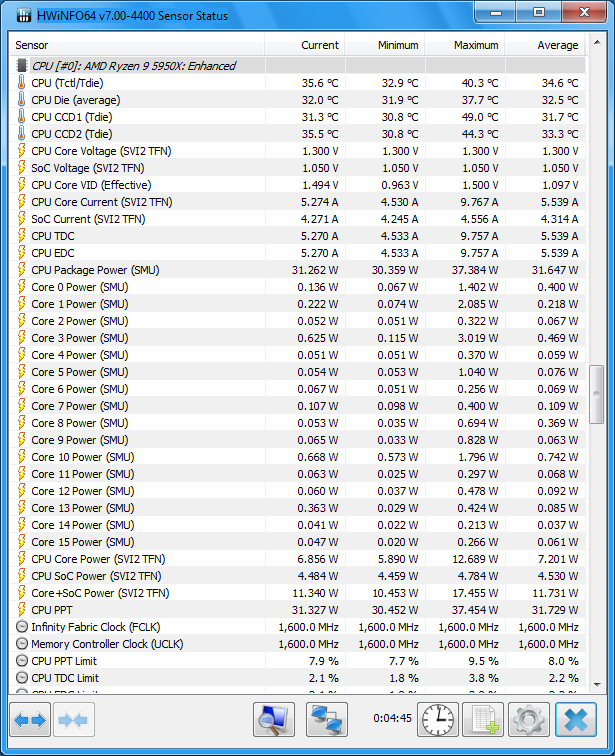Click the expand columns left-right arrows button
Screen dimensions: 615x756
tap(30, 720)
